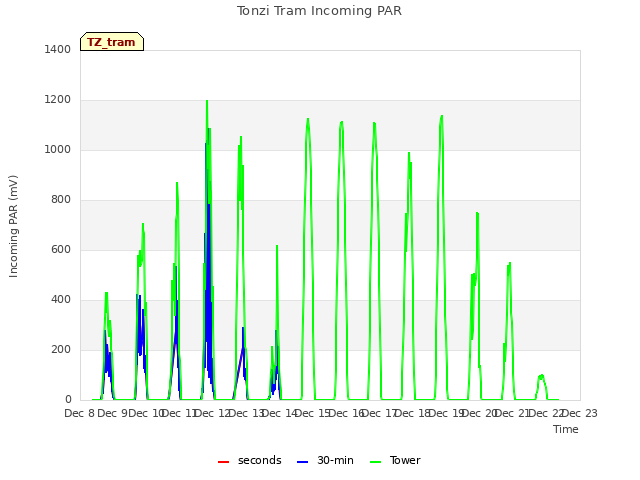The height and width of the screenshot is (480, 640).
Task: Click the green Tower legend swatch
Action: point(375,462)
